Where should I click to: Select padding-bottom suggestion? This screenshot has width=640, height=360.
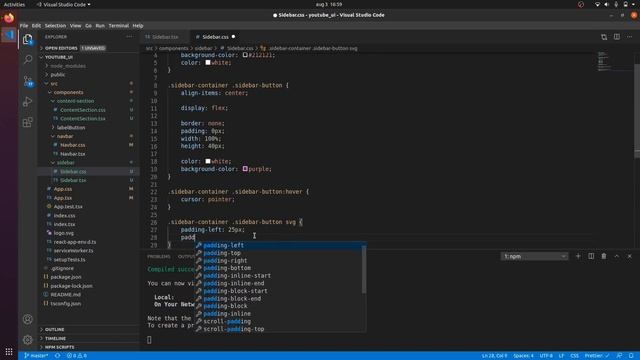point(279,268)
